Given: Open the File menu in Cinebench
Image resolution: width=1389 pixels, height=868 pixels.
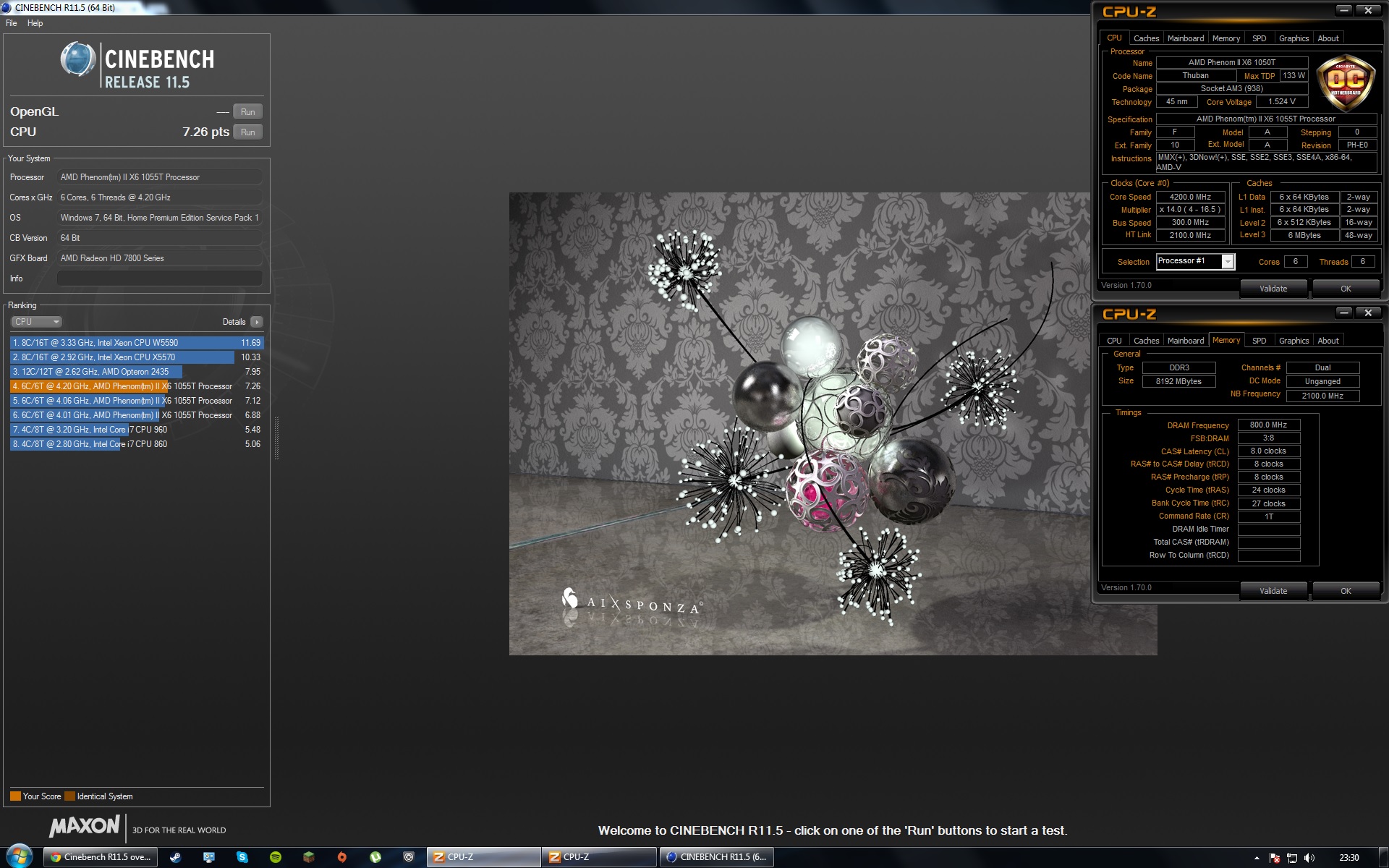Looking at the screenshot, I should click(12, 23).
